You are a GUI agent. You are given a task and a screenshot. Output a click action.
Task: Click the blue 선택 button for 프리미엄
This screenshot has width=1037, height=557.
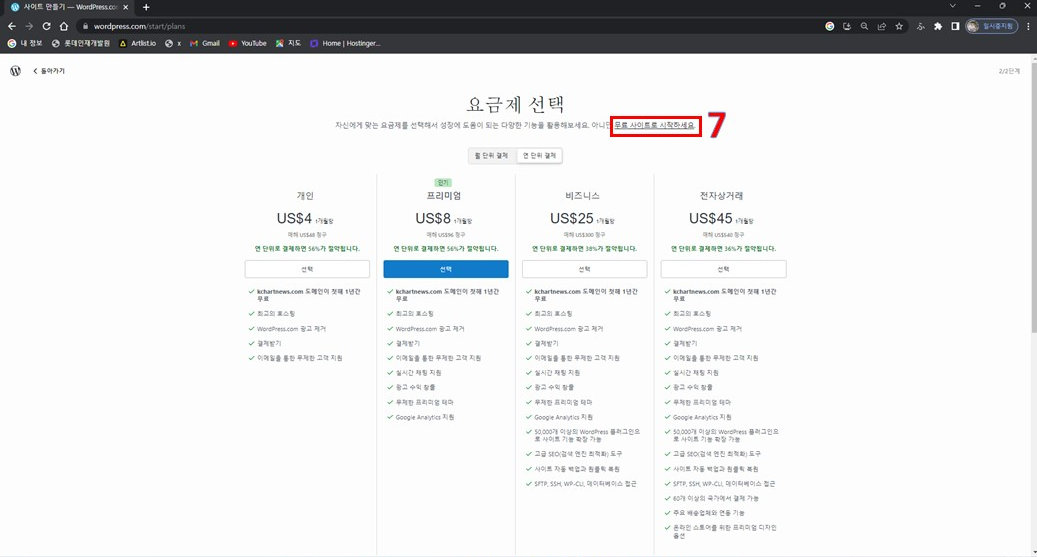tap(446, 269)
